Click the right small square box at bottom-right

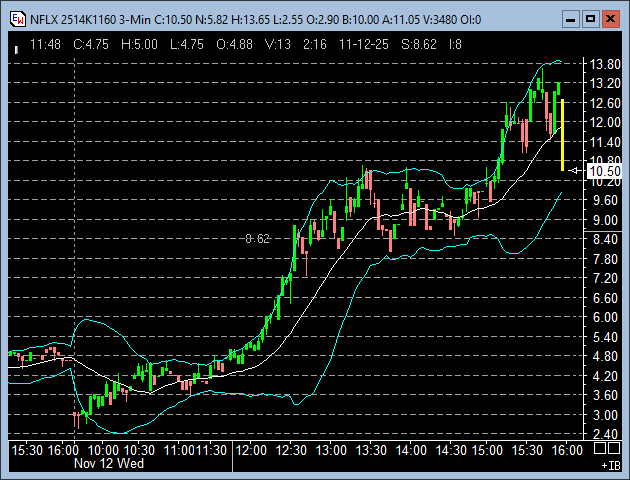tap(616, 447)
